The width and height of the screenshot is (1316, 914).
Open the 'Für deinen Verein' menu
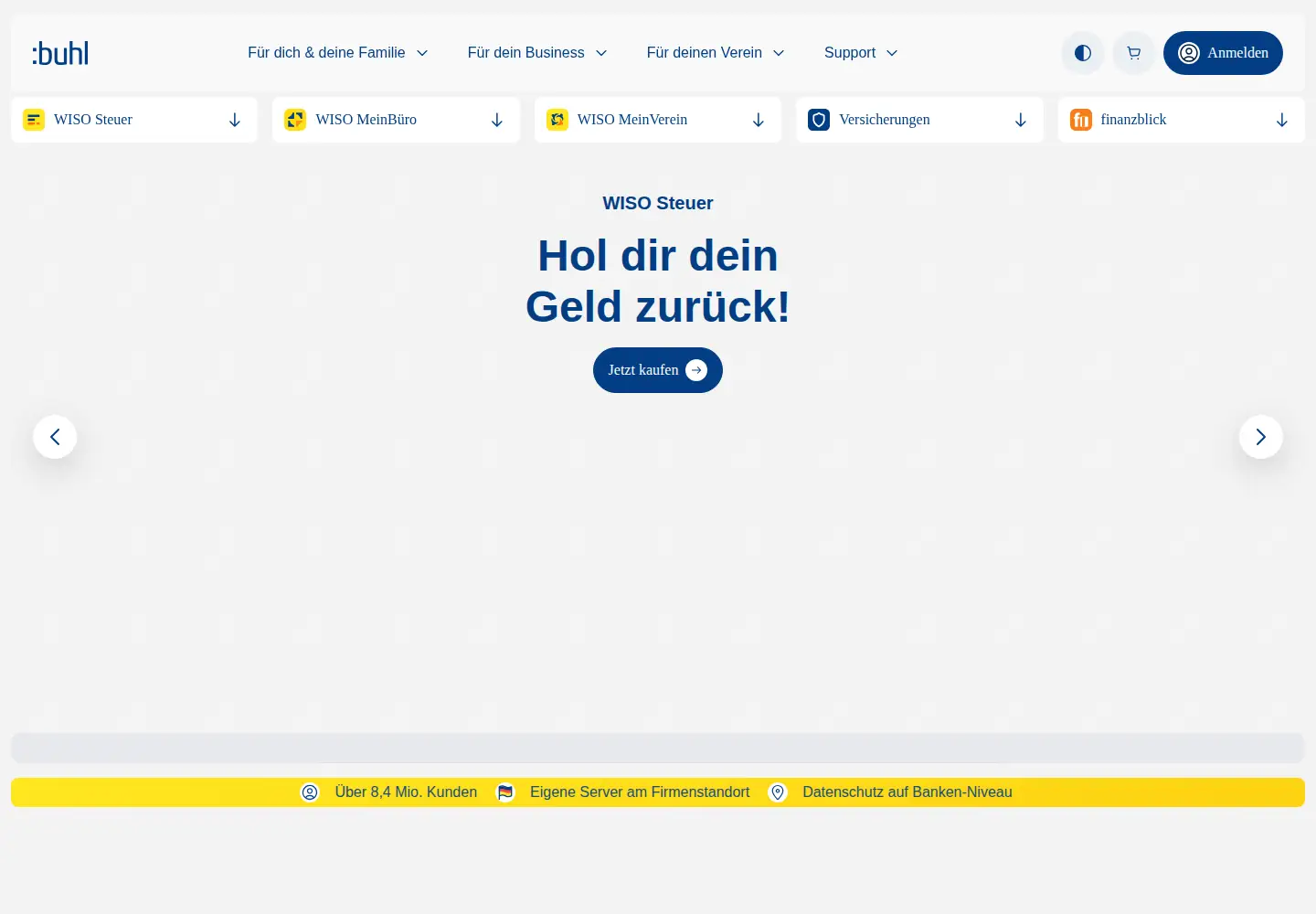click(x=716, y=53)
